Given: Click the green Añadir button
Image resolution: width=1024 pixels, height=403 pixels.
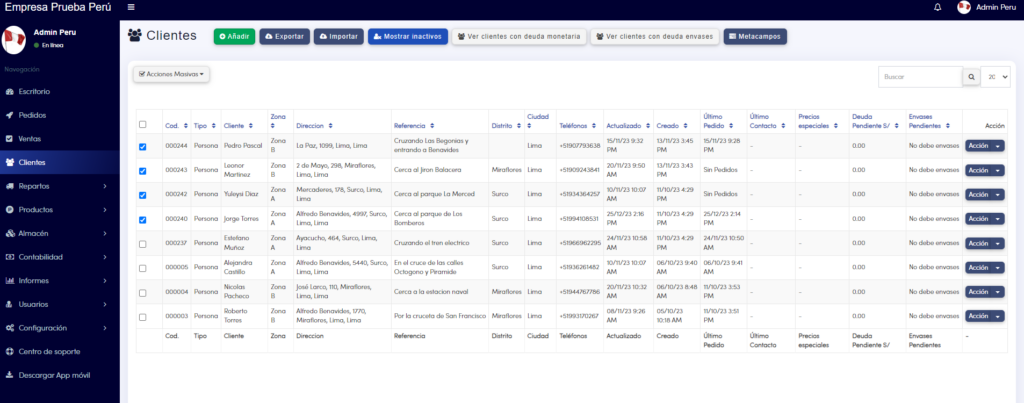Looking at the screenshot, I should [x=234, y=37].
